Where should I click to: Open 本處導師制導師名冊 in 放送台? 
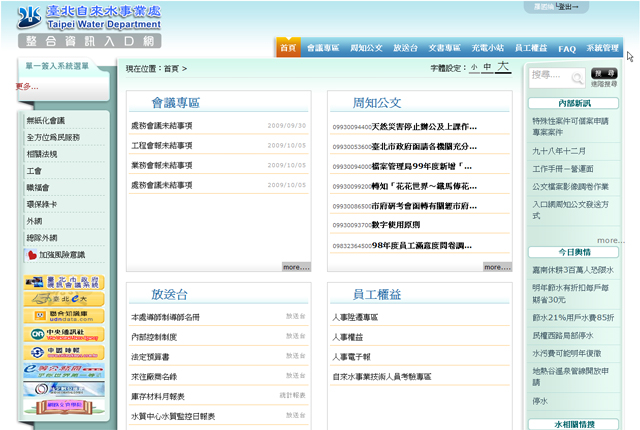tap(165, 317)
